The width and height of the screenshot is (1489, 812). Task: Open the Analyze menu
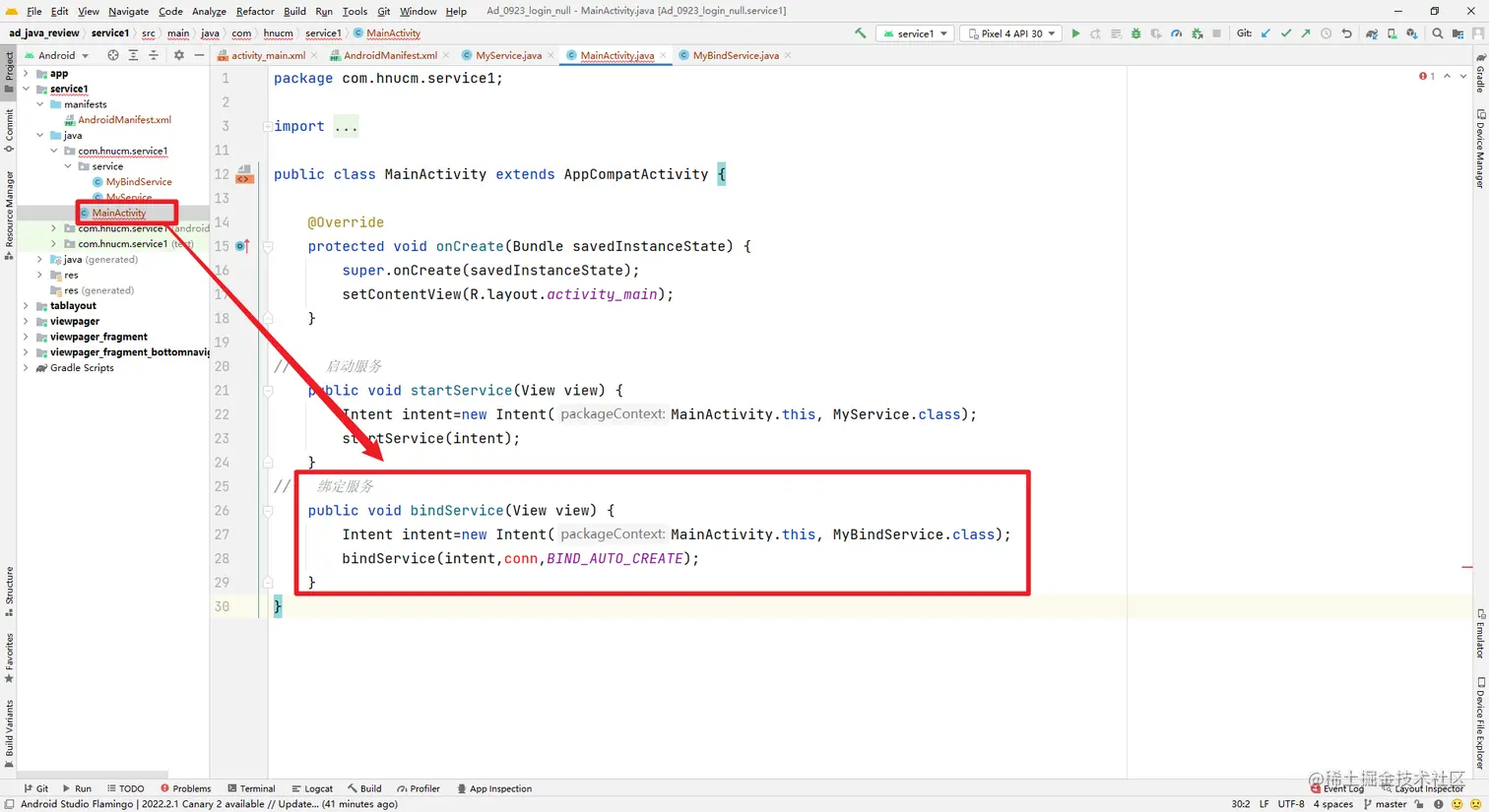click(209, 11)
